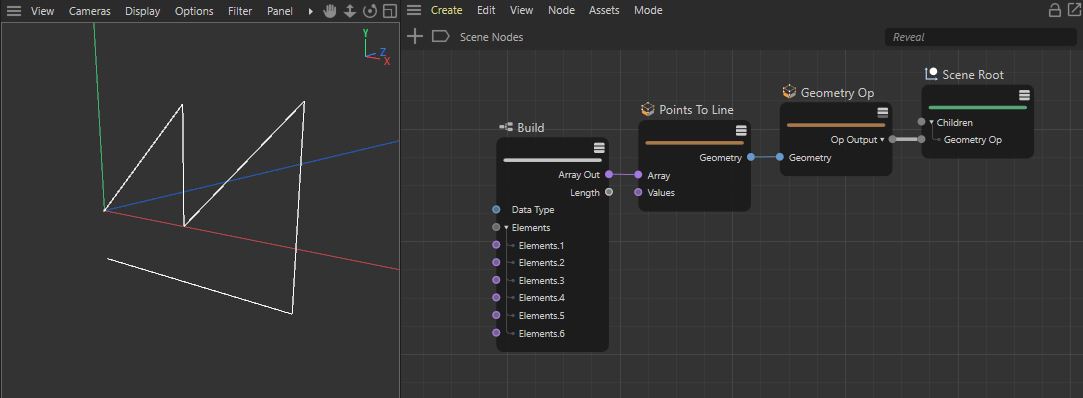Click the Elements.6 port
The height and width of the screenshot is (398, 1083).
(496, 333)
